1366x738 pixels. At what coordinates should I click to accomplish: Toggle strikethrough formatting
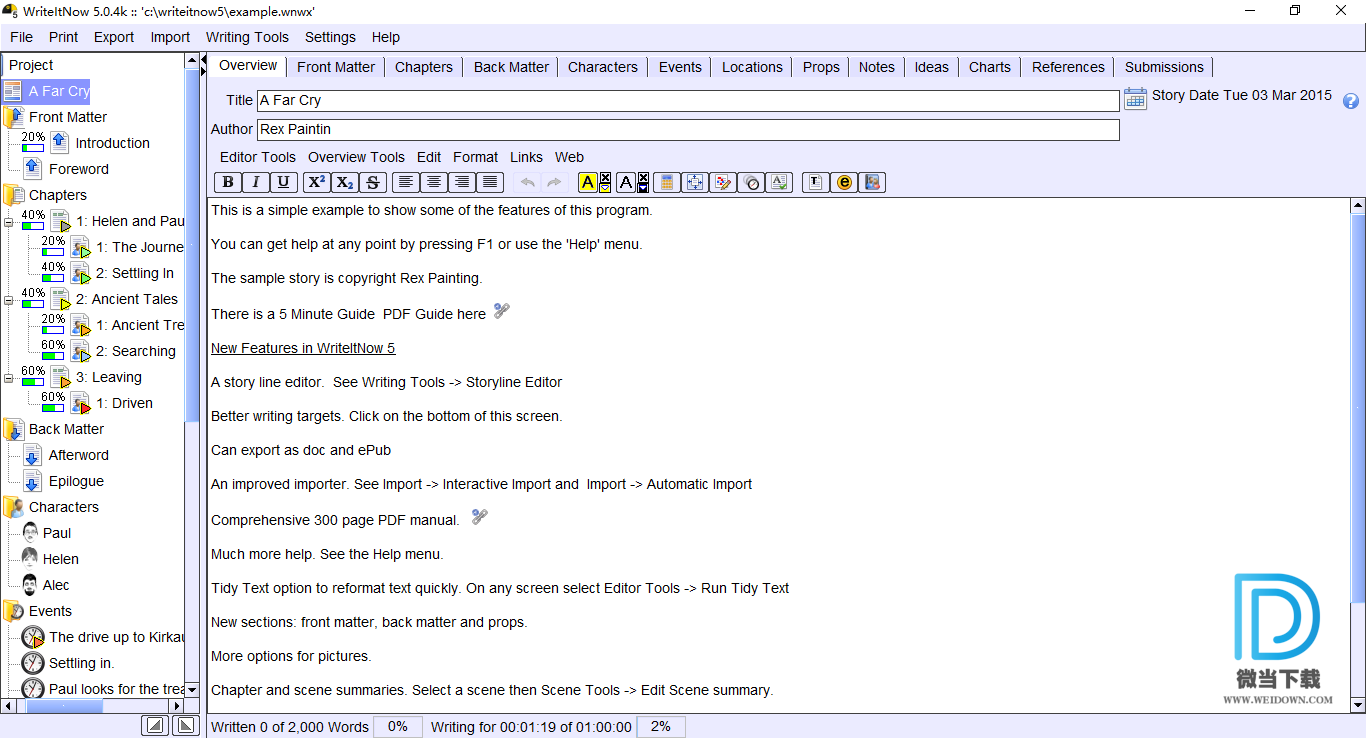pyautogui.click(x=373, y=182)
